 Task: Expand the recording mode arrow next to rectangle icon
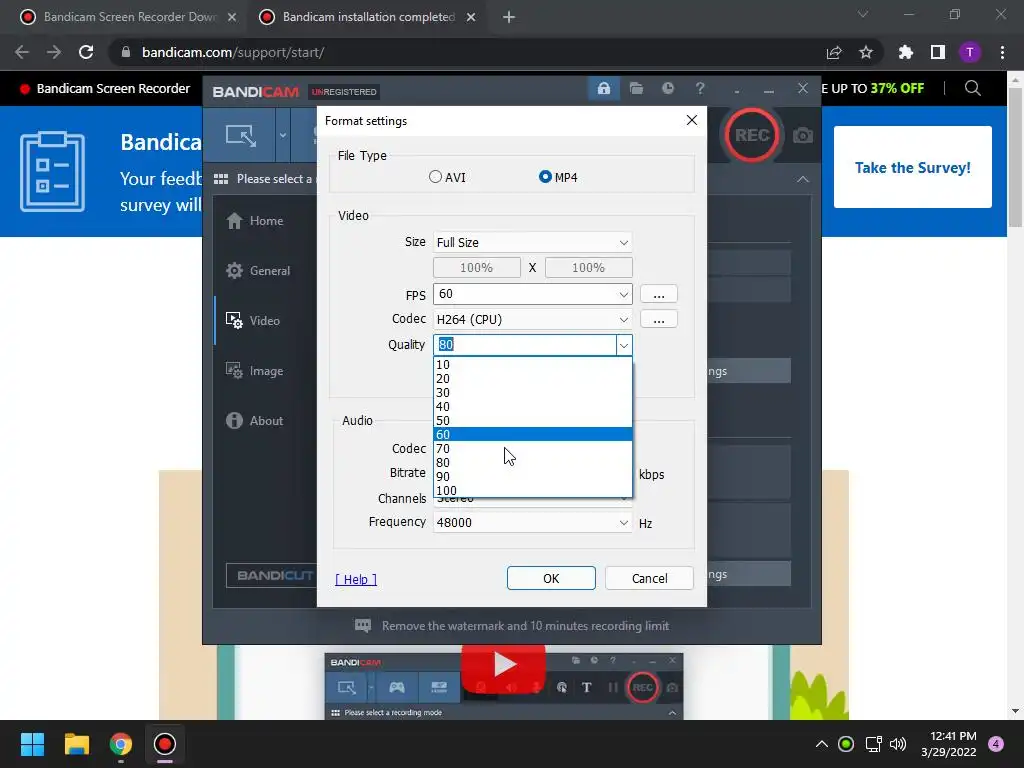point(283,135)
